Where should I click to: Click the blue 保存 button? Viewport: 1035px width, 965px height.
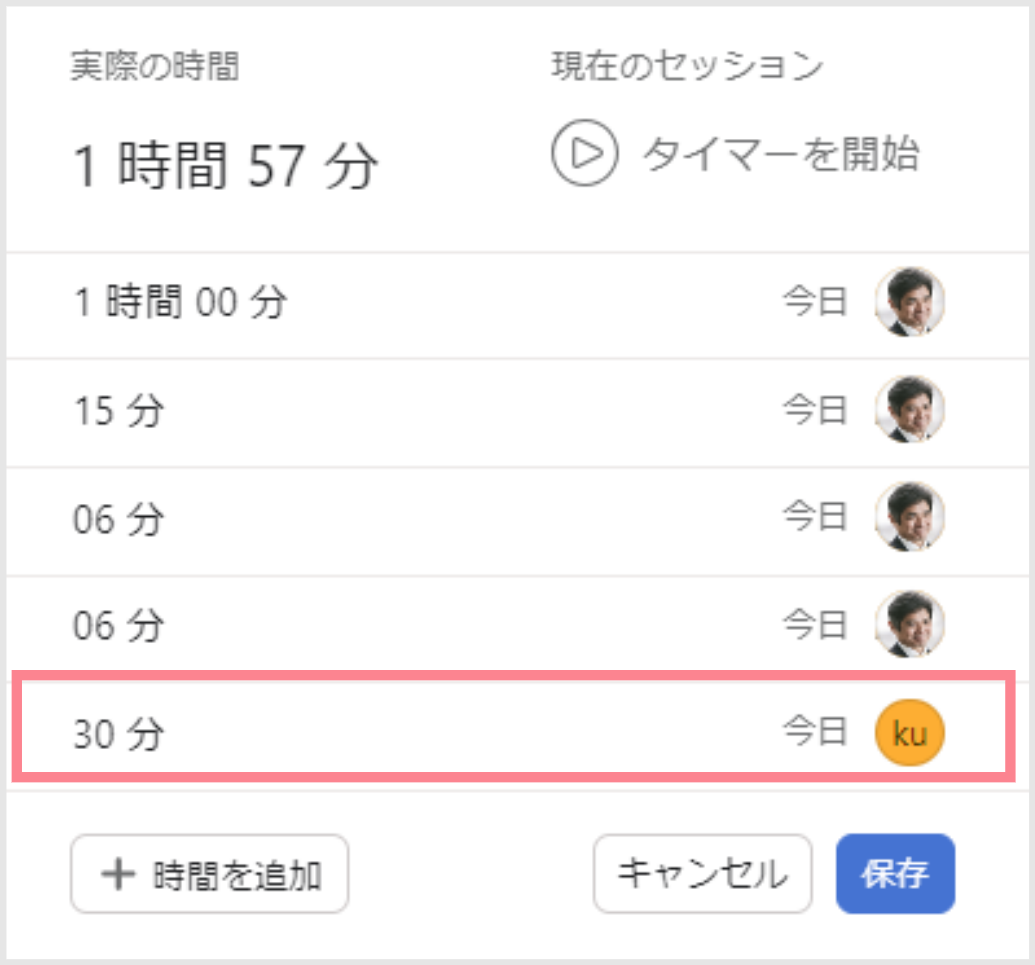pyautogui.click(x=895, y=874)
